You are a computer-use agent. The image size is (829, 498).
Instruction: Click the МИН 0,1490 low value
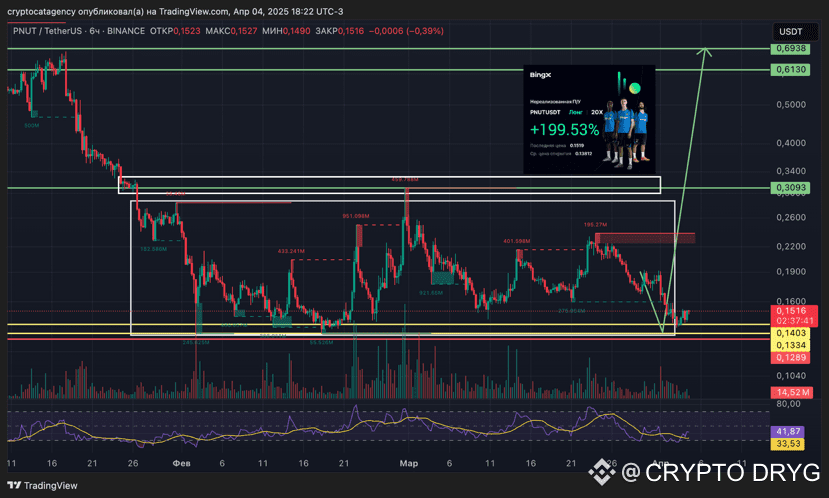[286, 31]
